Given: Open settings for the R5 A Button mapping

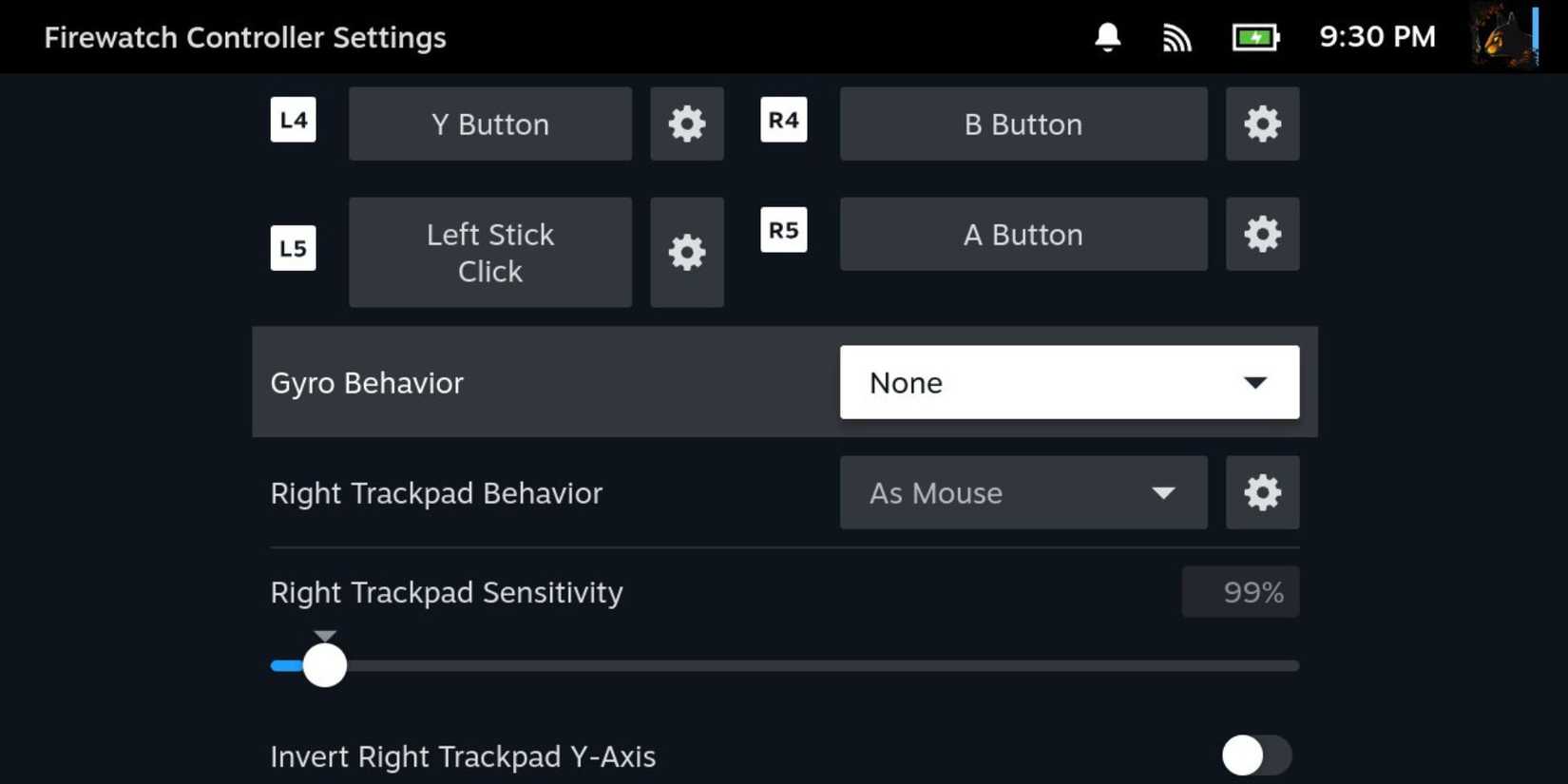Looking at the screenshot, I should coord(1261,234).
